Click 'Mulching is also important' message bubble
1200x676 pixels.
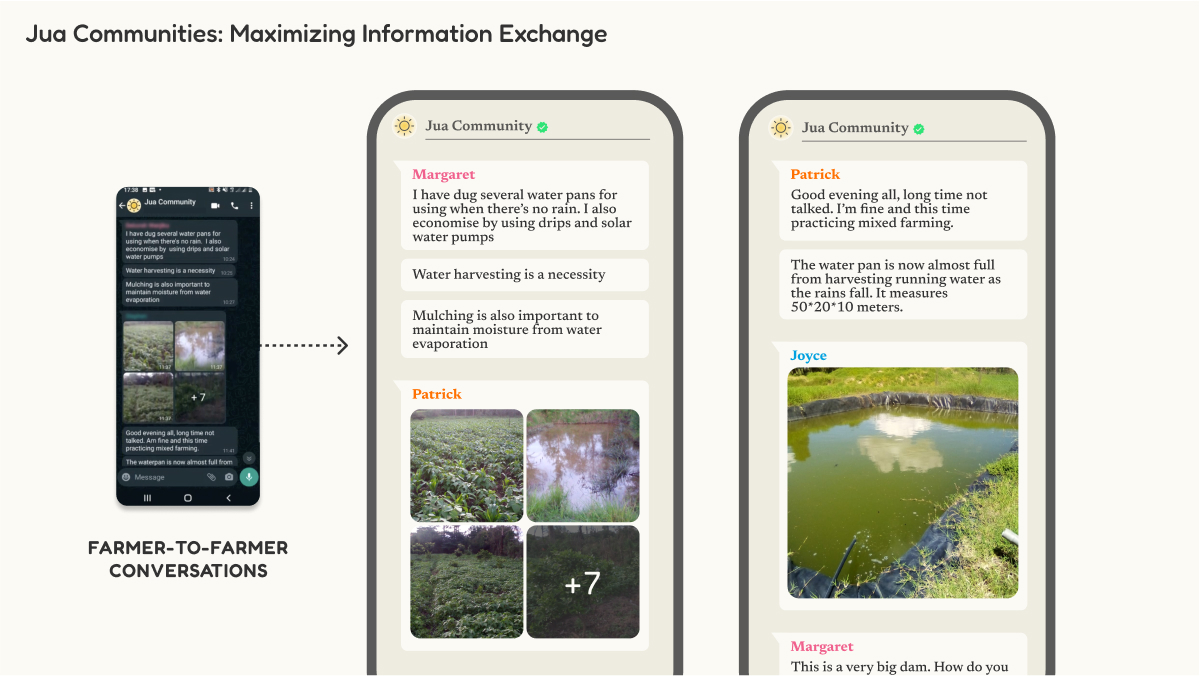pos(525,329)
